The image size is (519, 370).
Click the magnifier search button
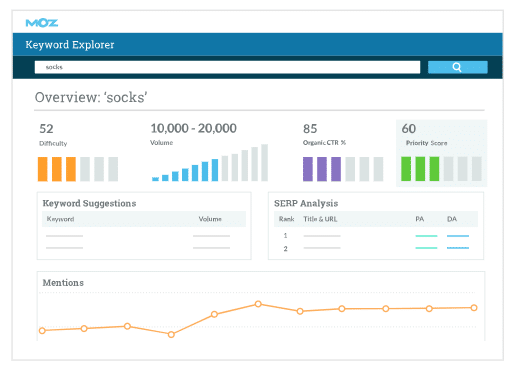pos(457,67)
